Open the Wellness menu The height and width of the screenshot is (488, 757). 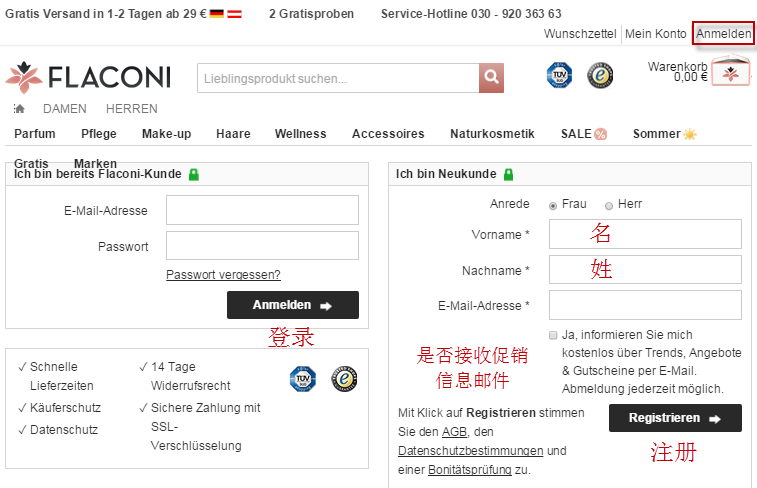[300, 134]
